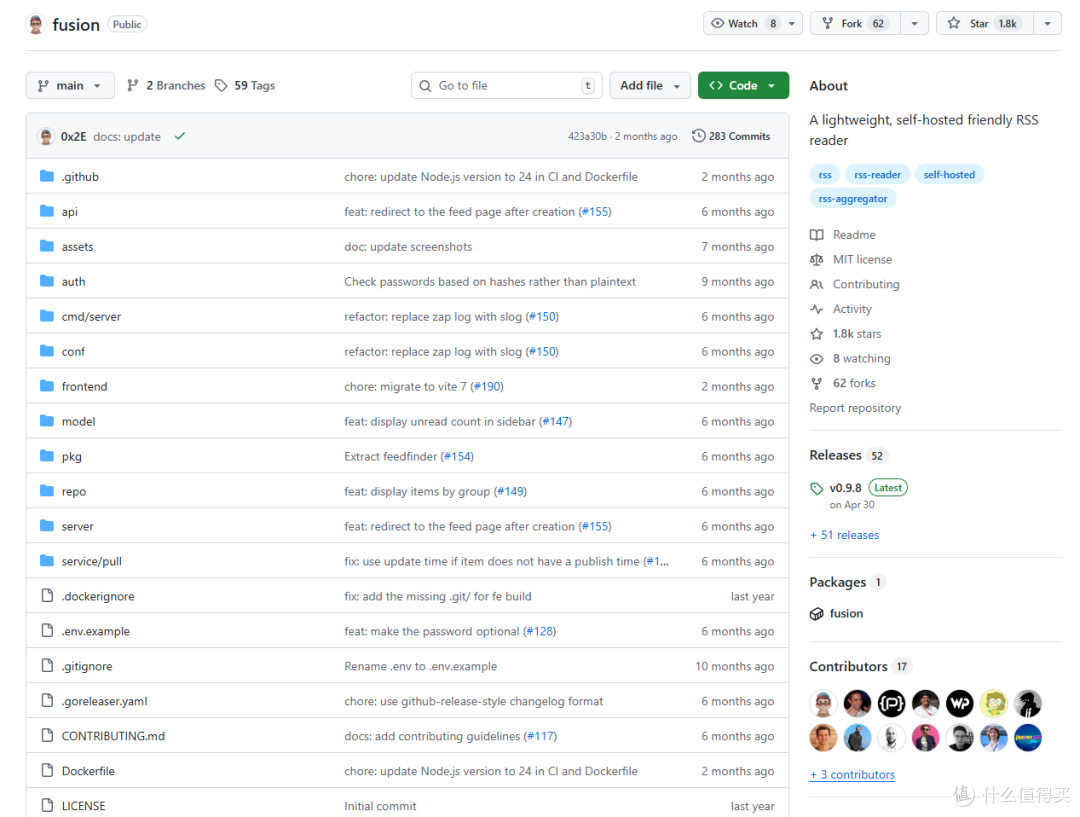
Task: Open the main branch selector dropdown
Action: [70, 85]
